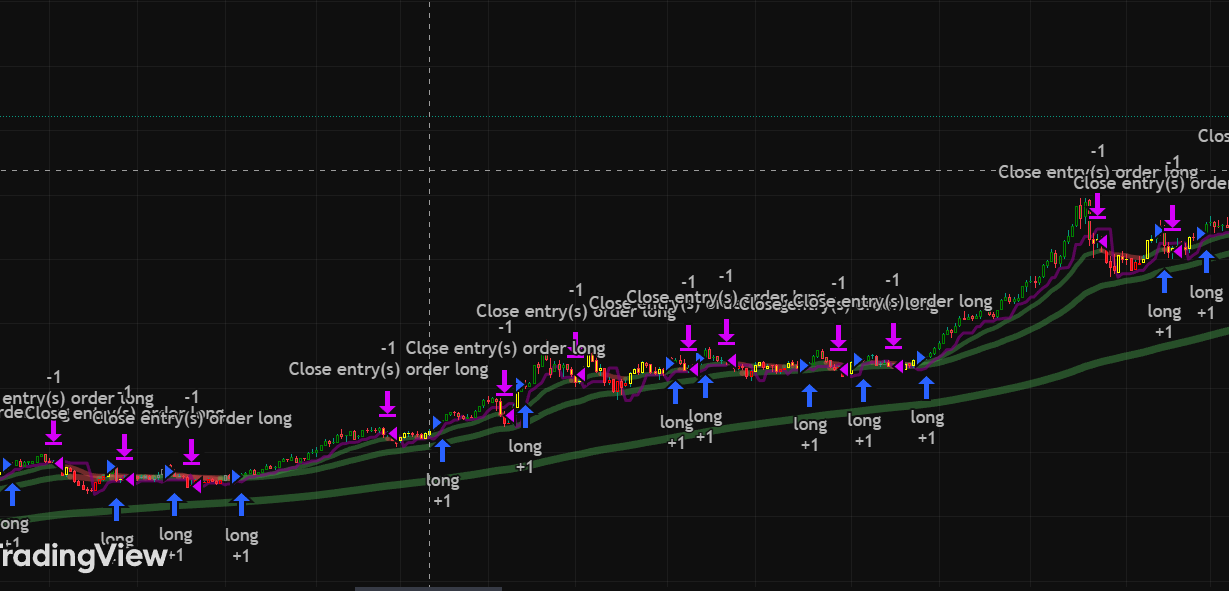Screen dimensions: 1229x591
Task: Click the 'long +1' label right of crosshair
Action: coord(442,490)
